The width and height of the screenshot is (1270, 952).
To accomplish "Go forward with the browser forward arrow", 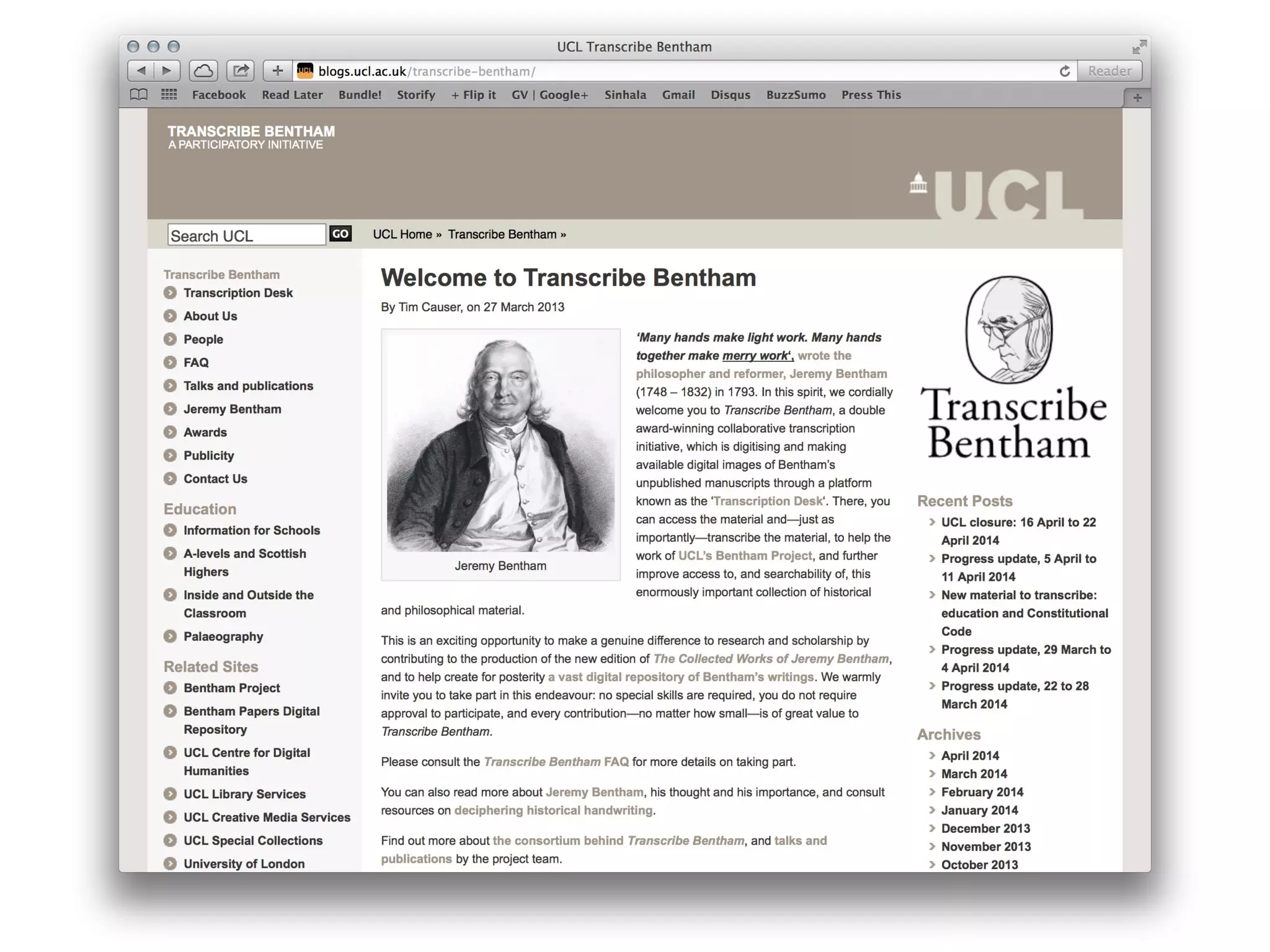I will (167, 71).
